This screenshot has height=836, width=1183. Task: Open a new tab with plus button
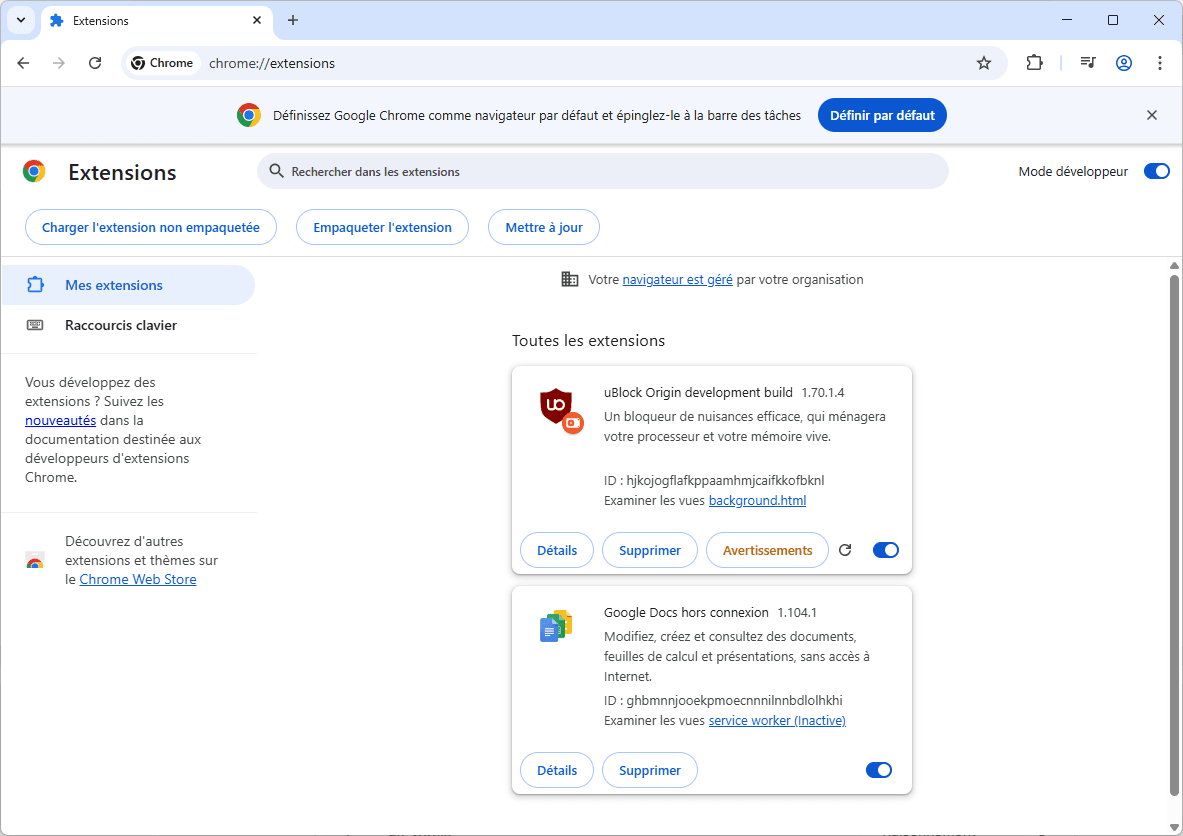coord(293,20)
